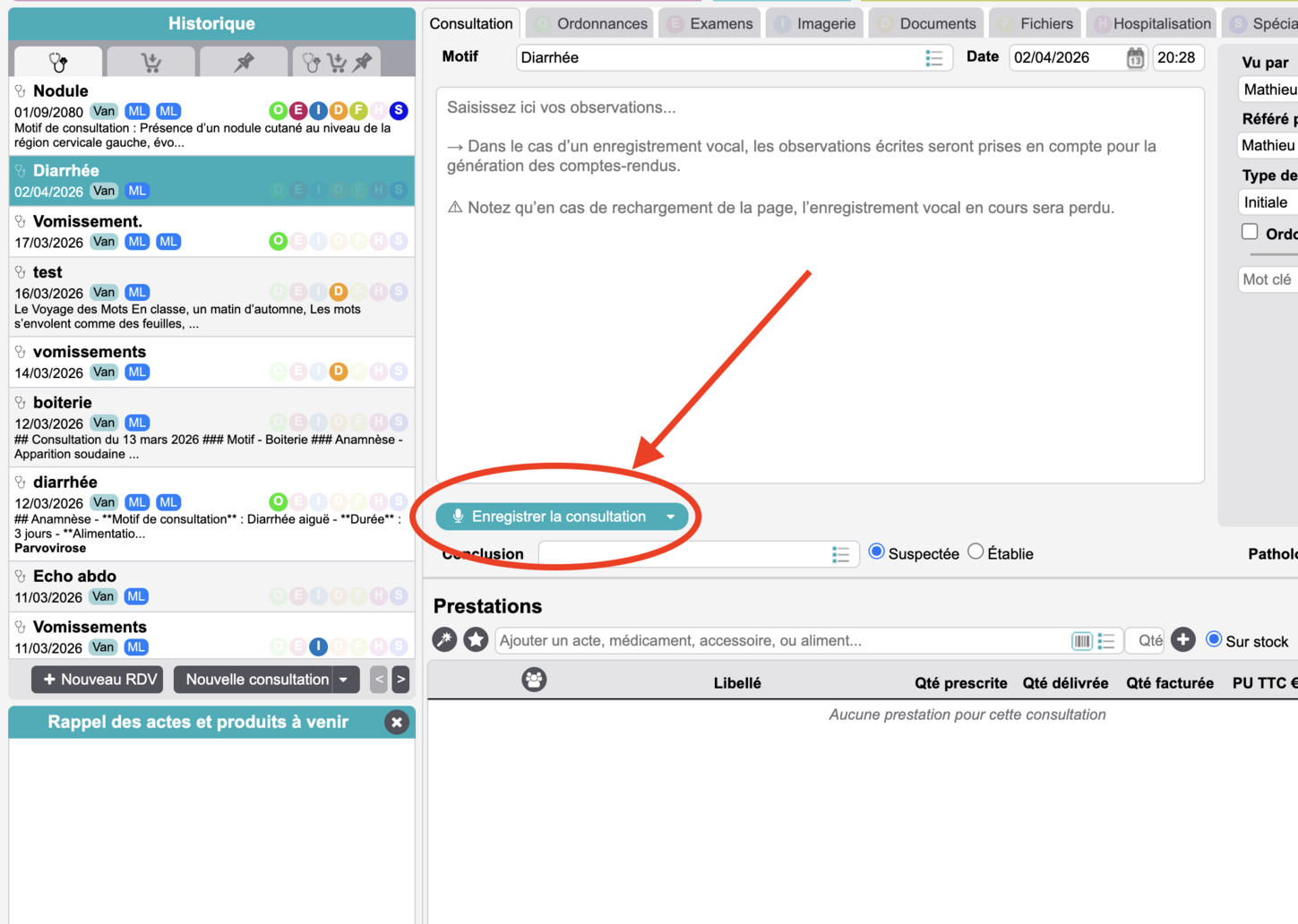Click red E badge on Nodule row
This screenshot has width=1298, height=924.
pyautogui.click(x=298, y=110)
